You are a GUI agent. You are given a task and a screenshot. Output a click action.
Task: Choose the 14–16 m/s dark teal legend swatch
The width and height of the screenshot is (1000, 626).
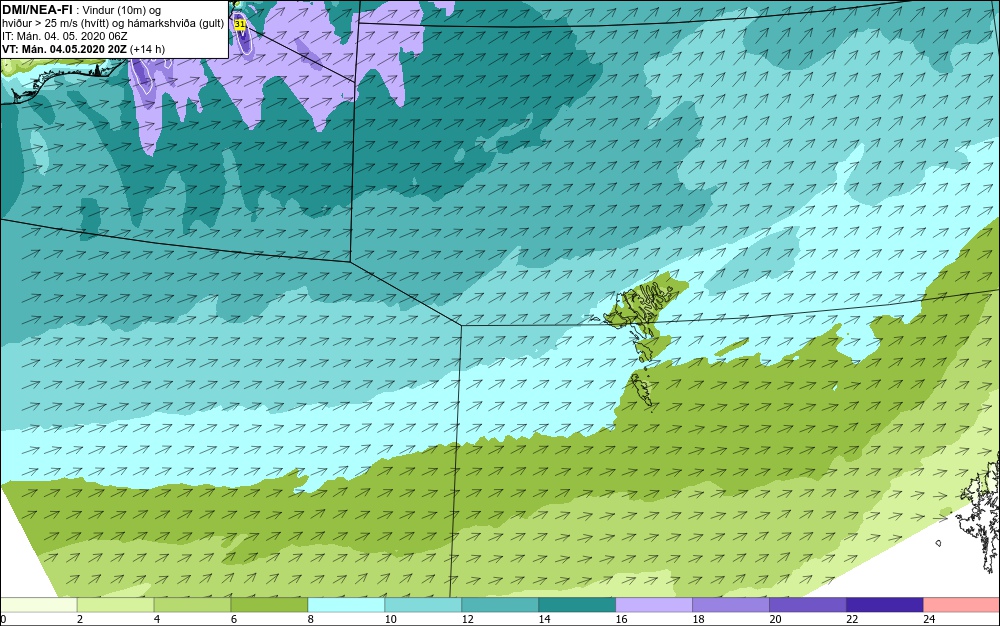(577, 605)
